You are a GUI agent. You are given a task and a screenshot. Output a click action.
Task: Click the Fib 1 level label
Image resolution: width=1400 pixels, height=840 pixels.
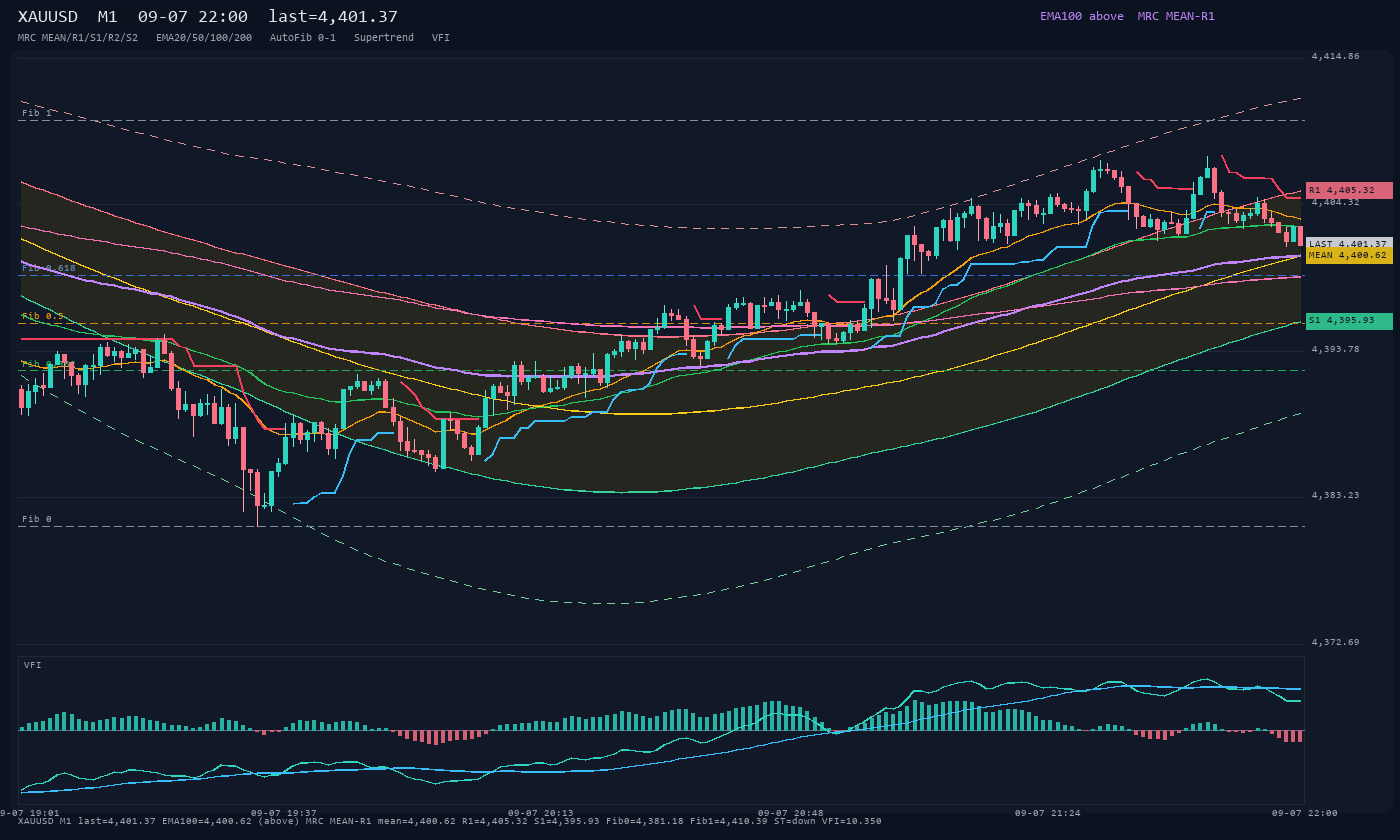click(x=37, y=114)
